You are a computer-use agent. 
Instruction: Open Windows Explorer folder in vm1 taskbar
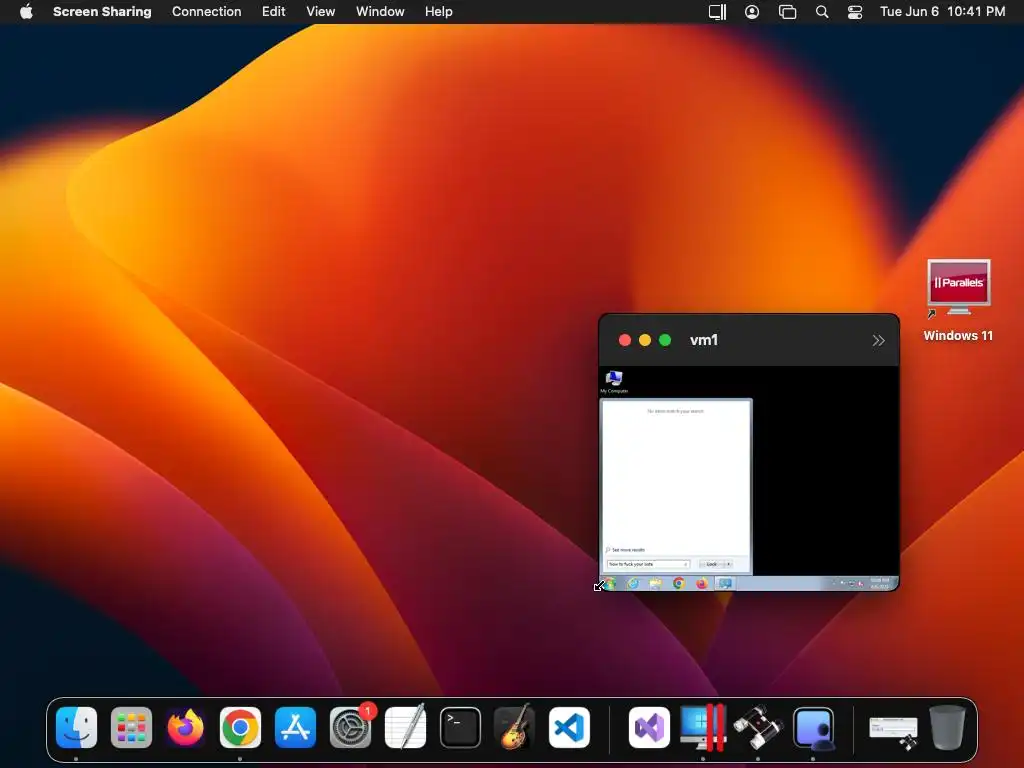point(656,584)
